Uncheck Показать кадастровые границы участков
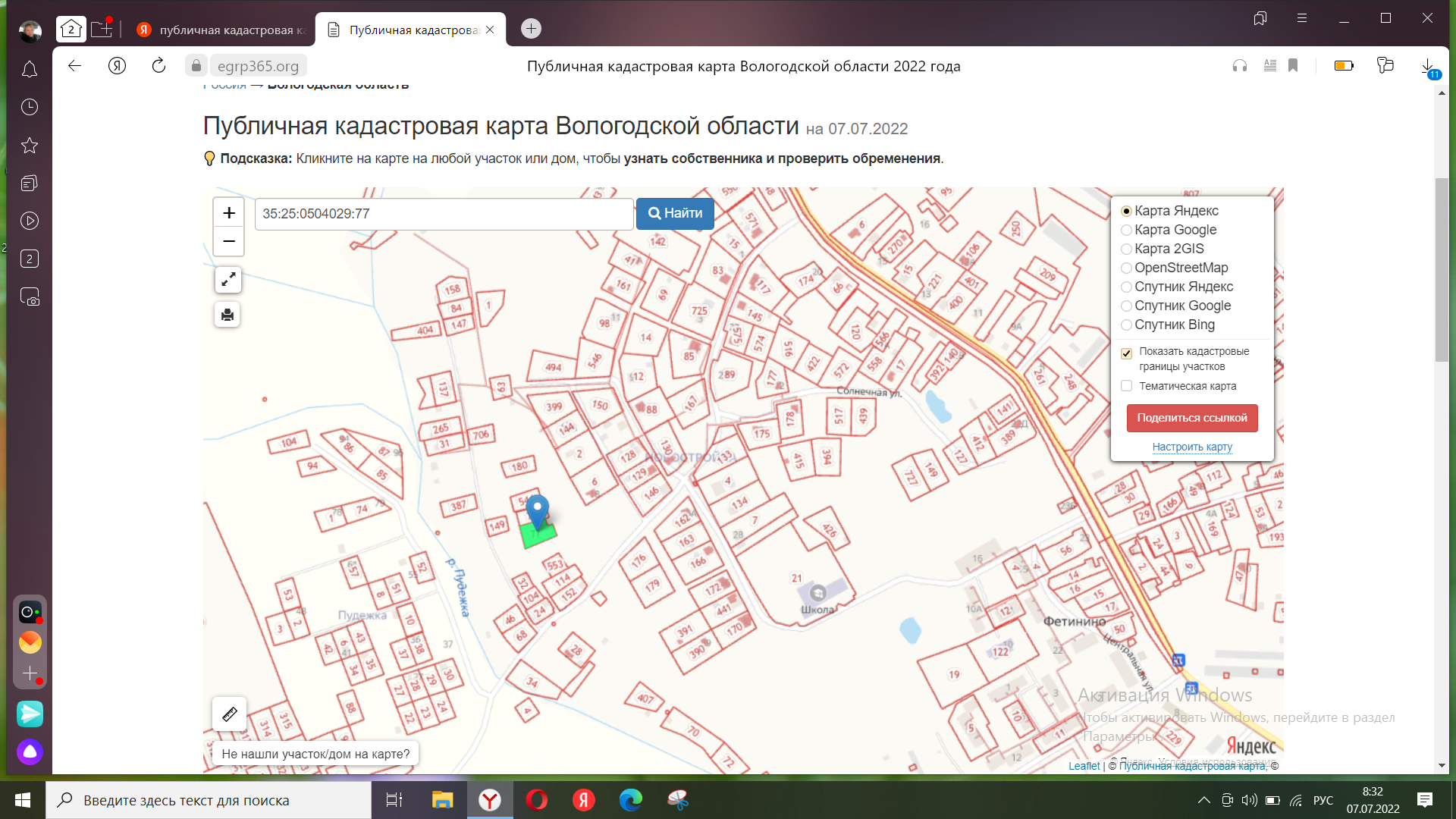The image size is (1456, 819). [x=1127, y=353]
